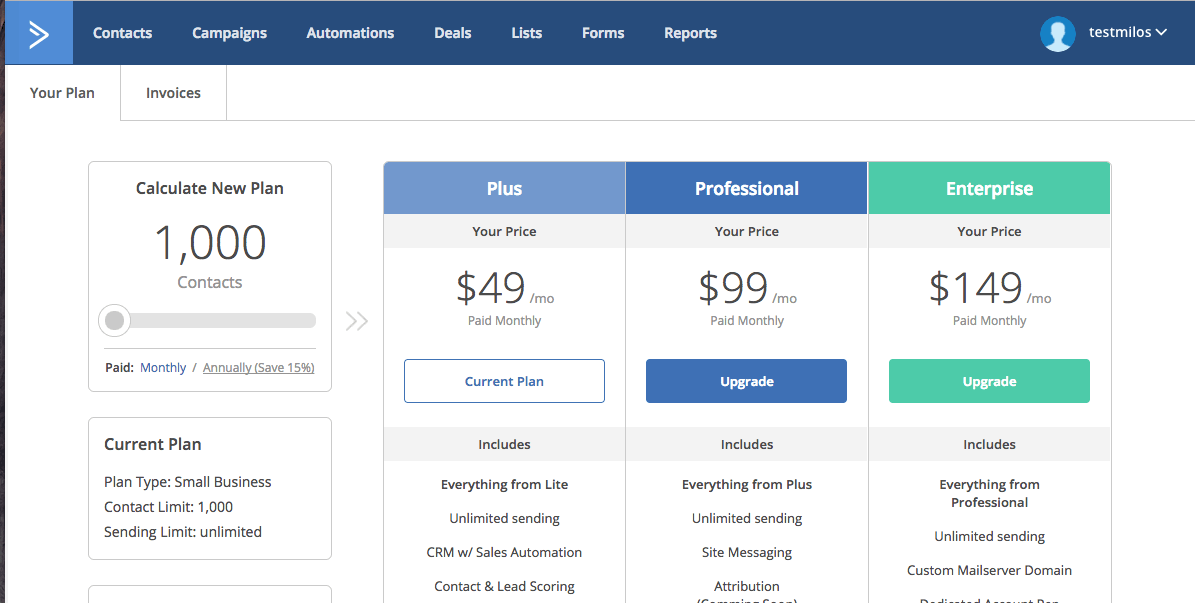The width and height of the screenshot is (1195, 603).
Task: Click the Plus plan header
Action: (504, 188)
